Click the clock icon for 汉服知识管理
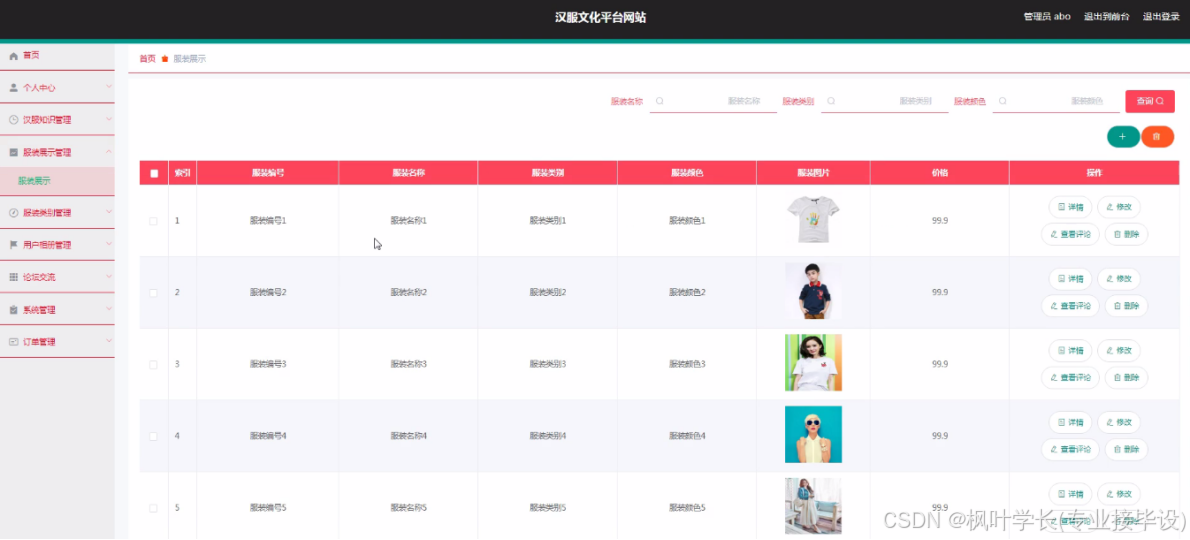 [14, 120]
